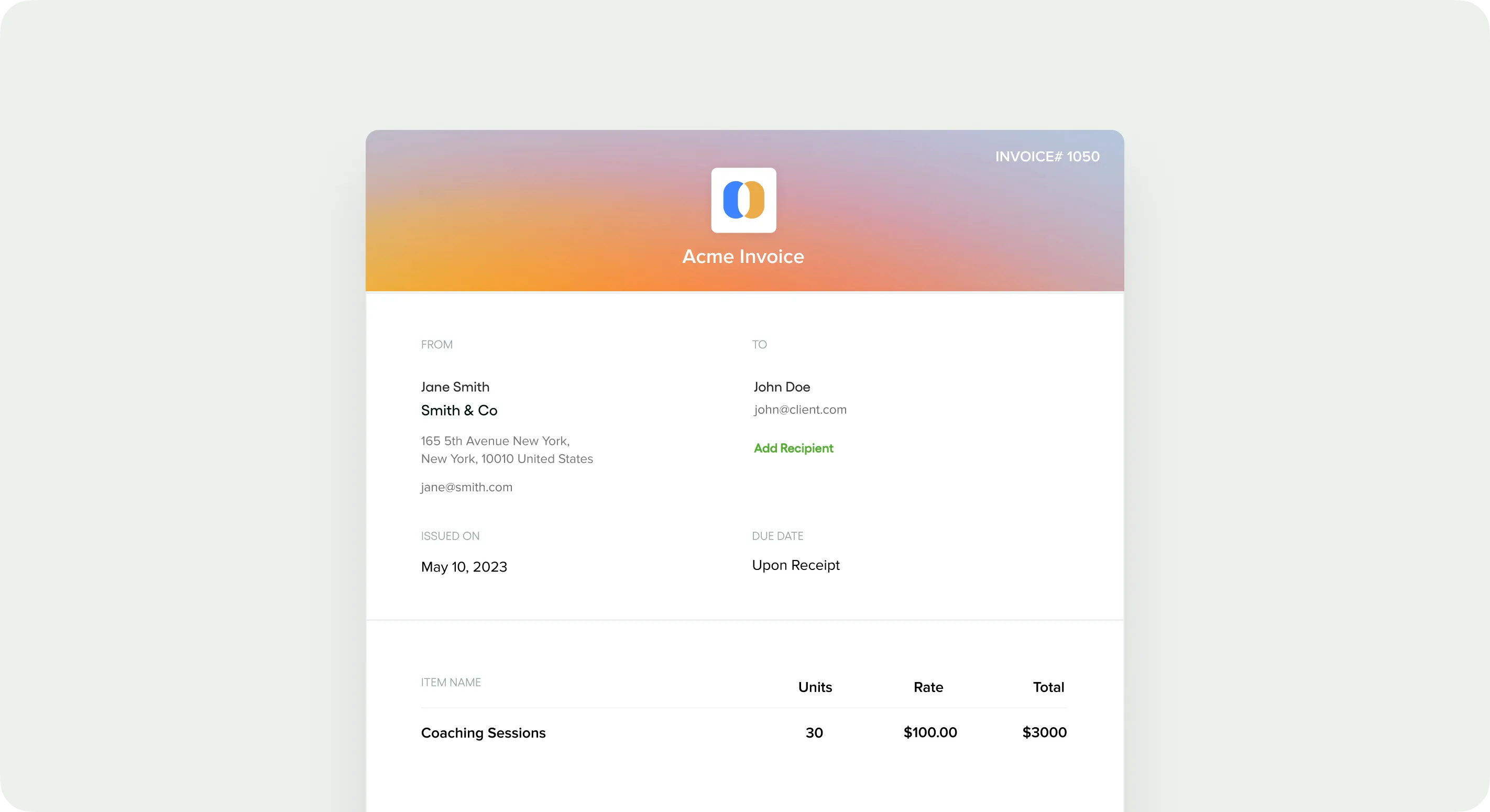Screen dimensions: 1490x812
Task: Open the Upon Receipt due date
Action: (x=795, y=565)
